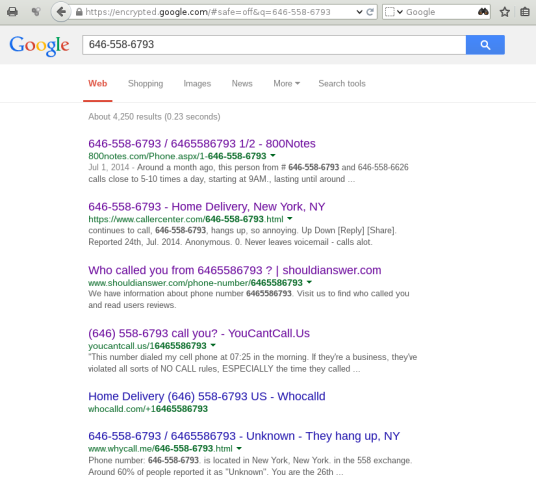
Task: Reload the page with the refresh icon
Action: [370, 12]
